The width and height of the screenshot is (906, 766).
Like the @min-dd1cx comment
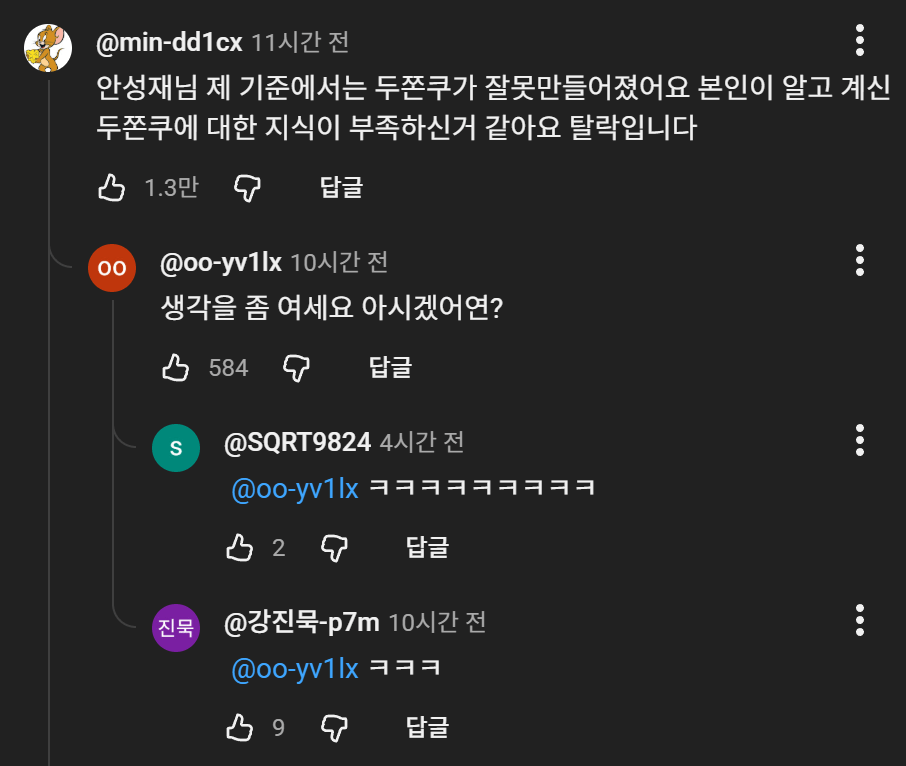click(111, 187)
